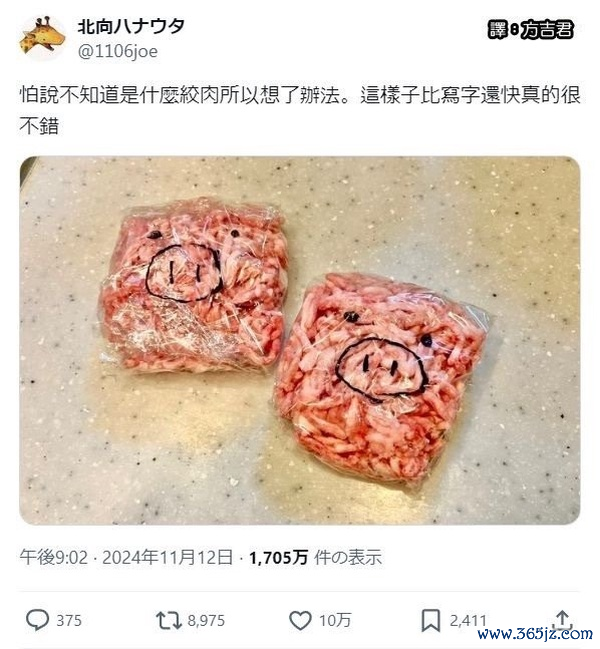600x649 pixels.
Task: Click the reply count 375
Action: 69,621
